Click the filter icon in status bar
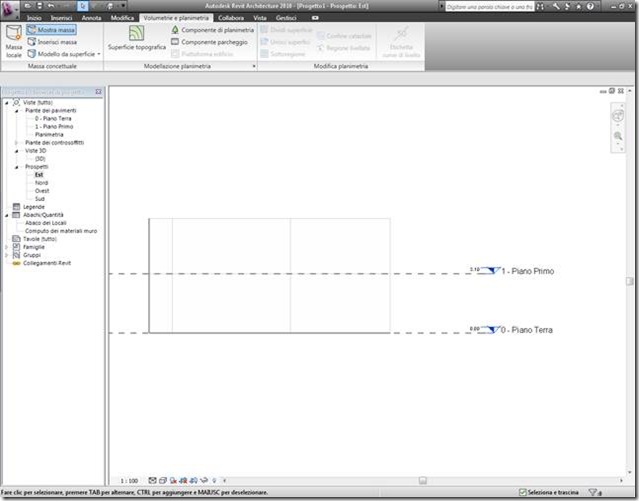639x501 pixels. pos(594,492)
